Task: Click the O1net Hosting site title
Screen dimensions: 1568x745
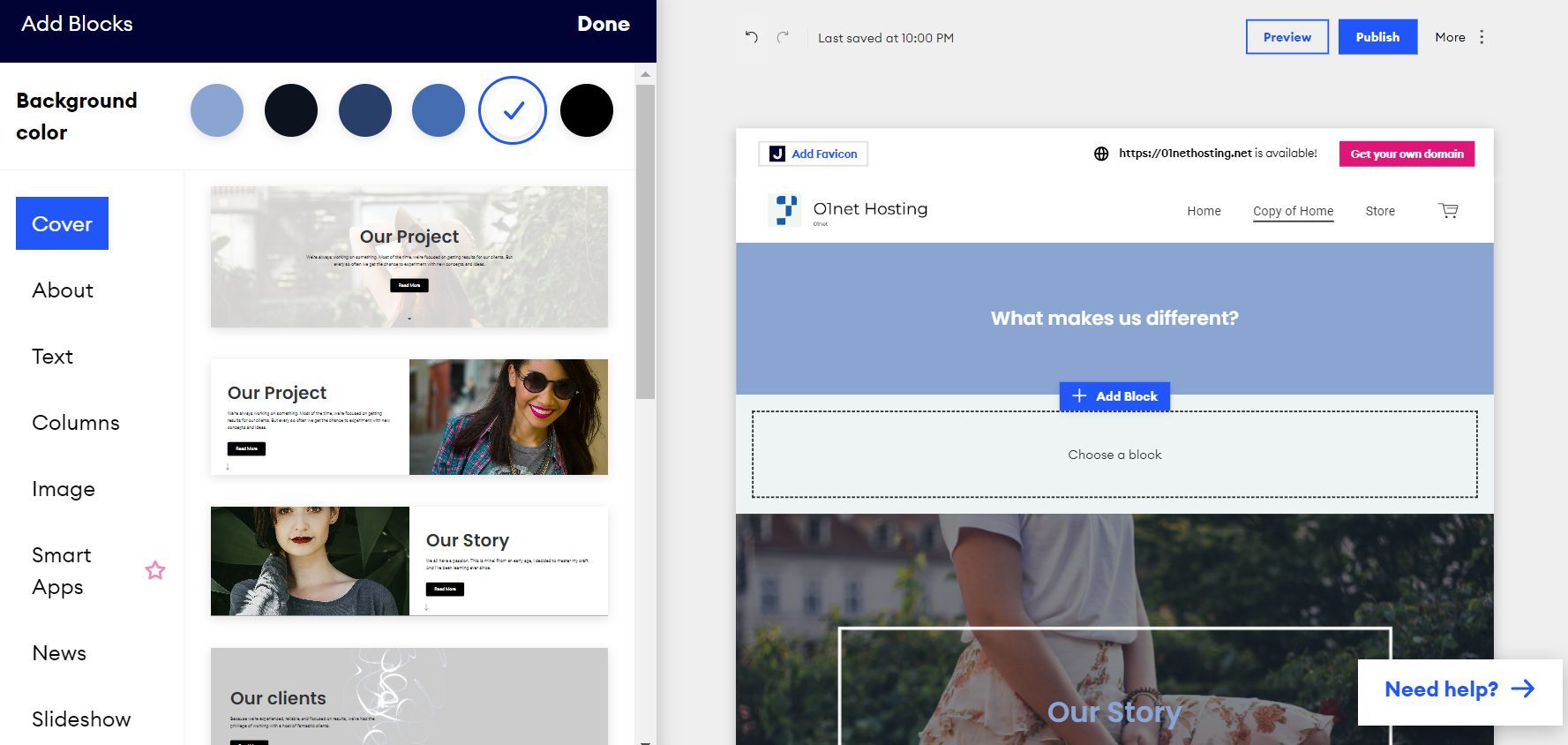Action: [x=870, y=209]
